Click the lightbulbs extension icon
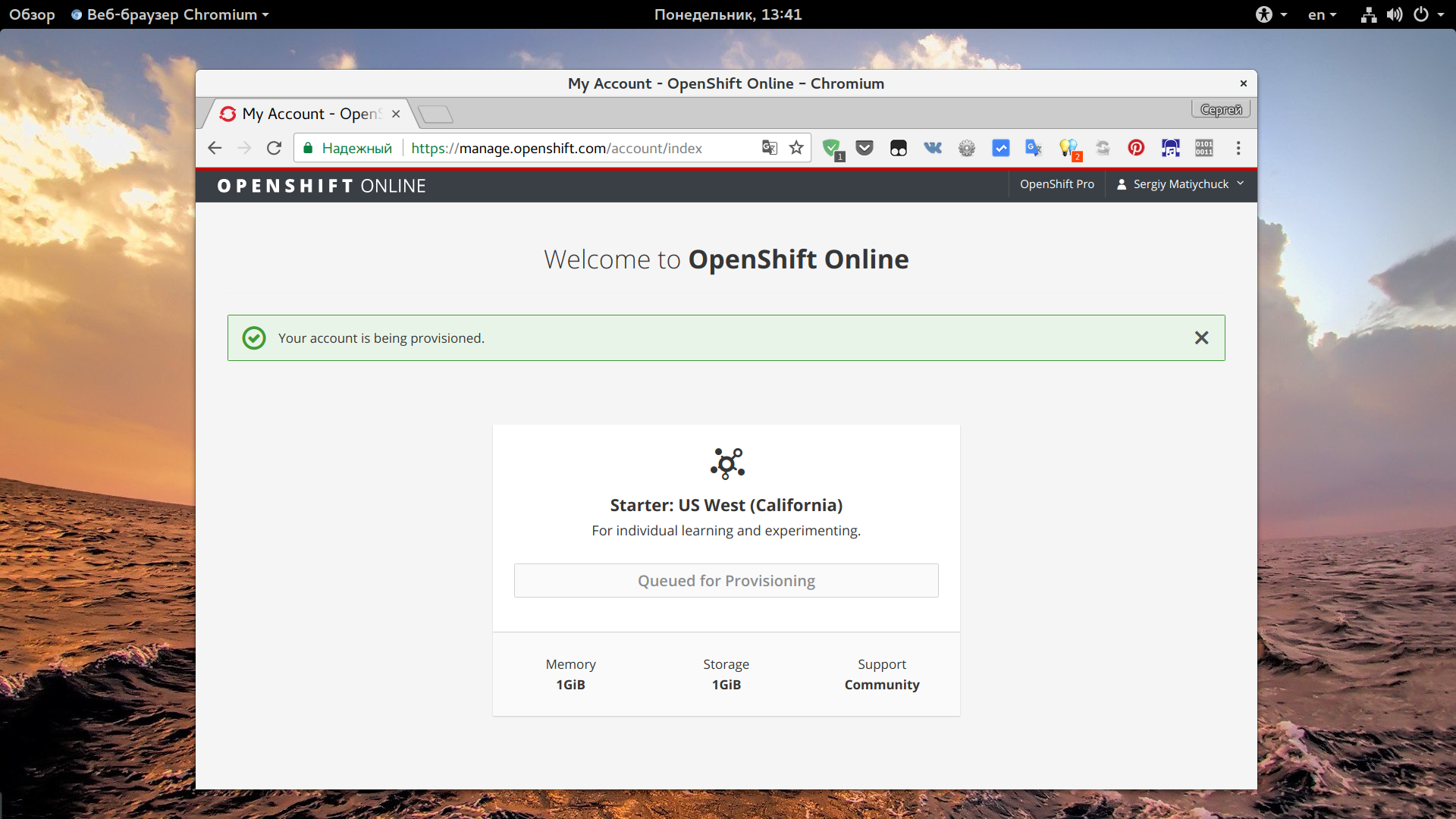 click(1068, 148)
